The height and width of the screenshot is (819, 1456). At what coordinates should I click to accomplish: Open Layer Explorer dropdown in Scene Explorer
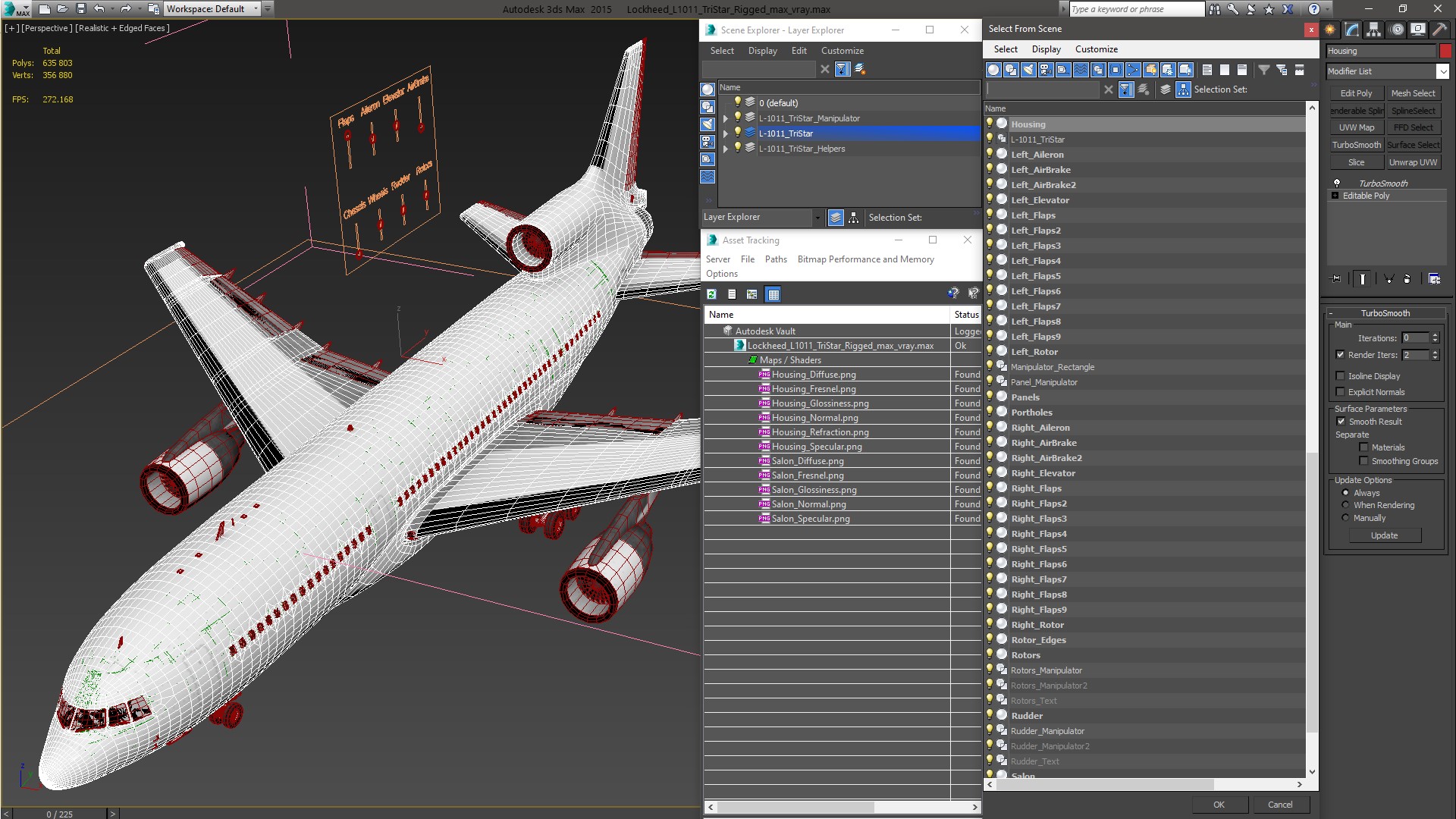(817, 218)
